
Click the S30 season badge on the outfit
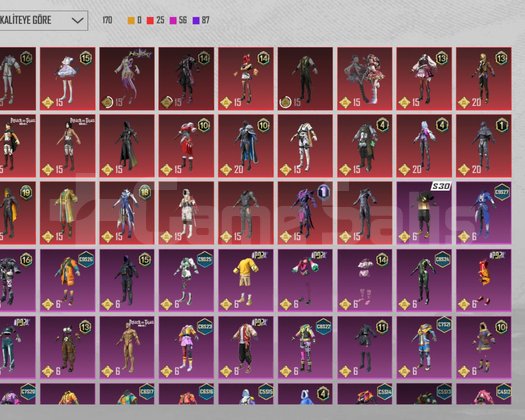tap(440, 186)
